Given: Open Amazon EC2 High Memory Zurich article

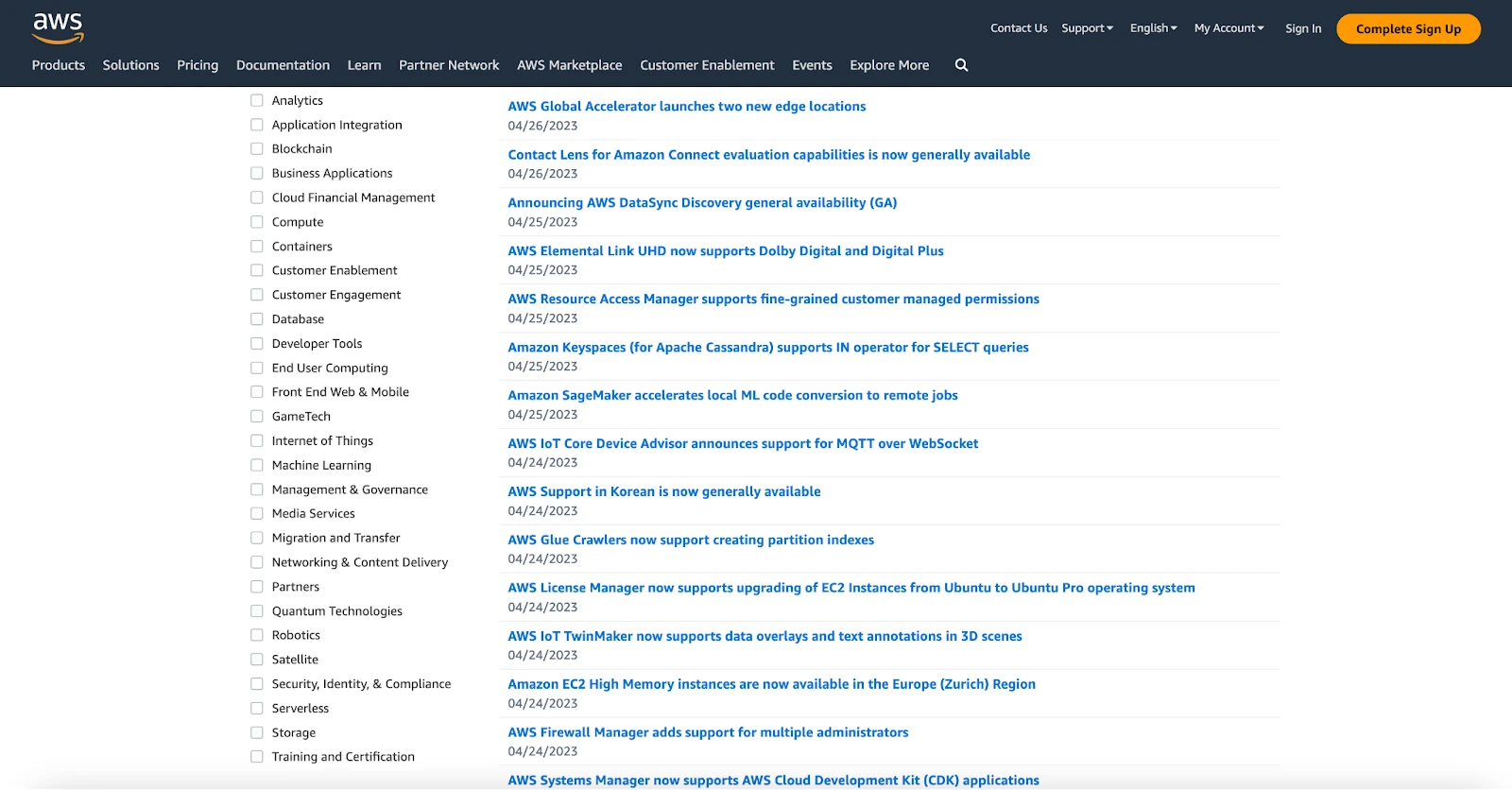Looking at the screenshot, I should pyautogui.click(x=771, y=684).
